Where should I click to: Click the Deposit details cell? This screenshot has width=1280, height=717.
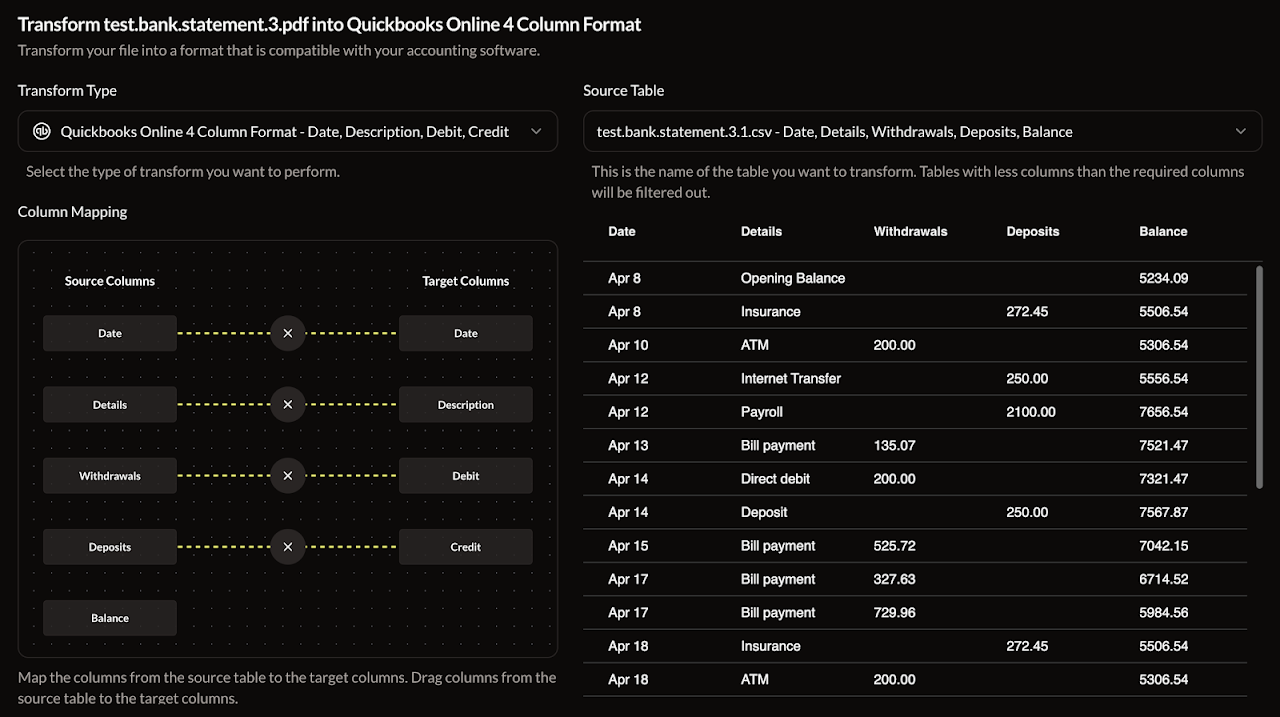[x=764, y=512]
